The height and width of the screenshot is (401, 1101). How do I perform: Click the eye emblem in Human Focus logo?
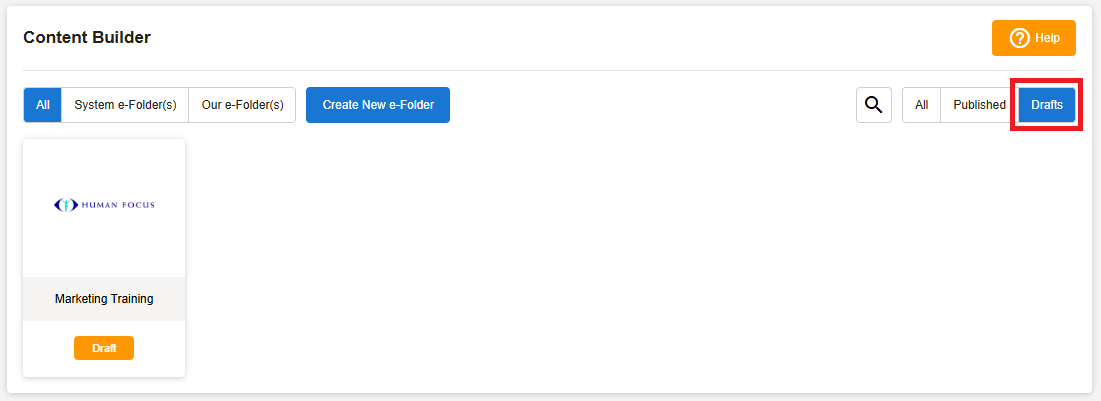tap(65, 205)
